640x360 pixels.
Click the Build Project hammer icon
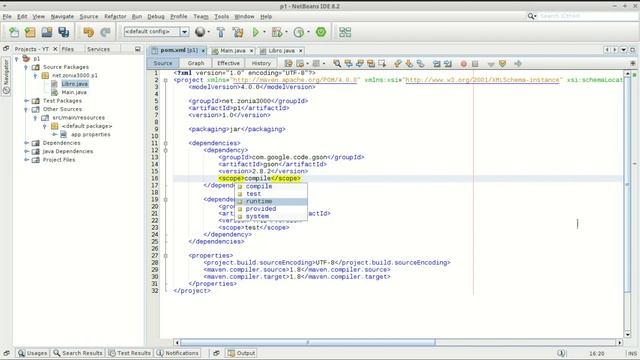[x=221, y=32]
